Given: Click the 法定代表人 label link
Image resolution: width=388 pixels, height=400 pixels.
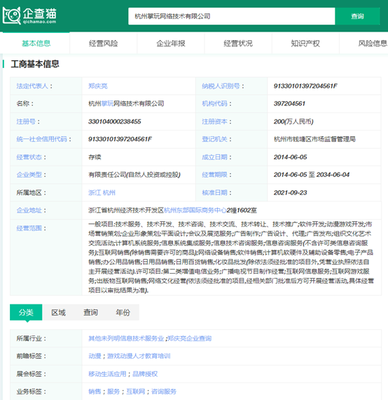Looking at the screenshot, I should (32, 86).
